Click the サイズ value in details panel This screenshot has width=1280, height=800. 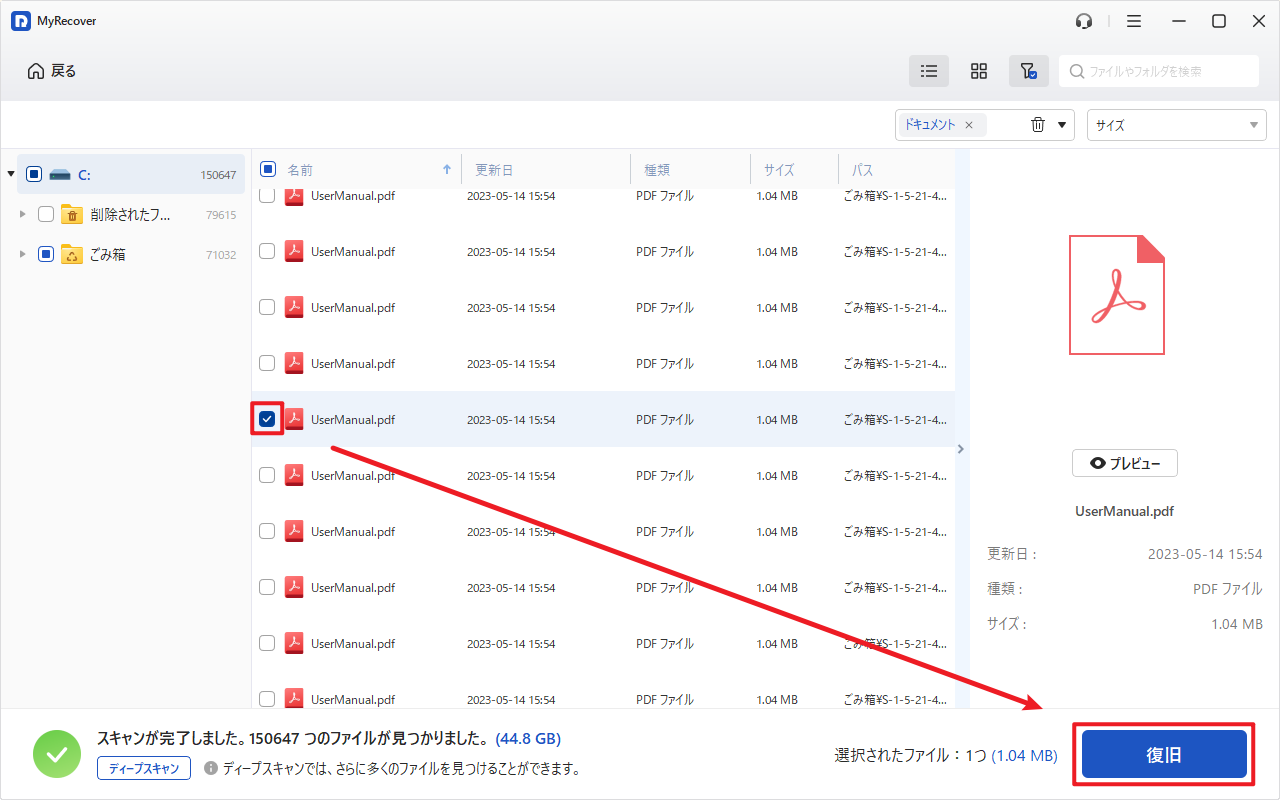(x=1237, y=624)
